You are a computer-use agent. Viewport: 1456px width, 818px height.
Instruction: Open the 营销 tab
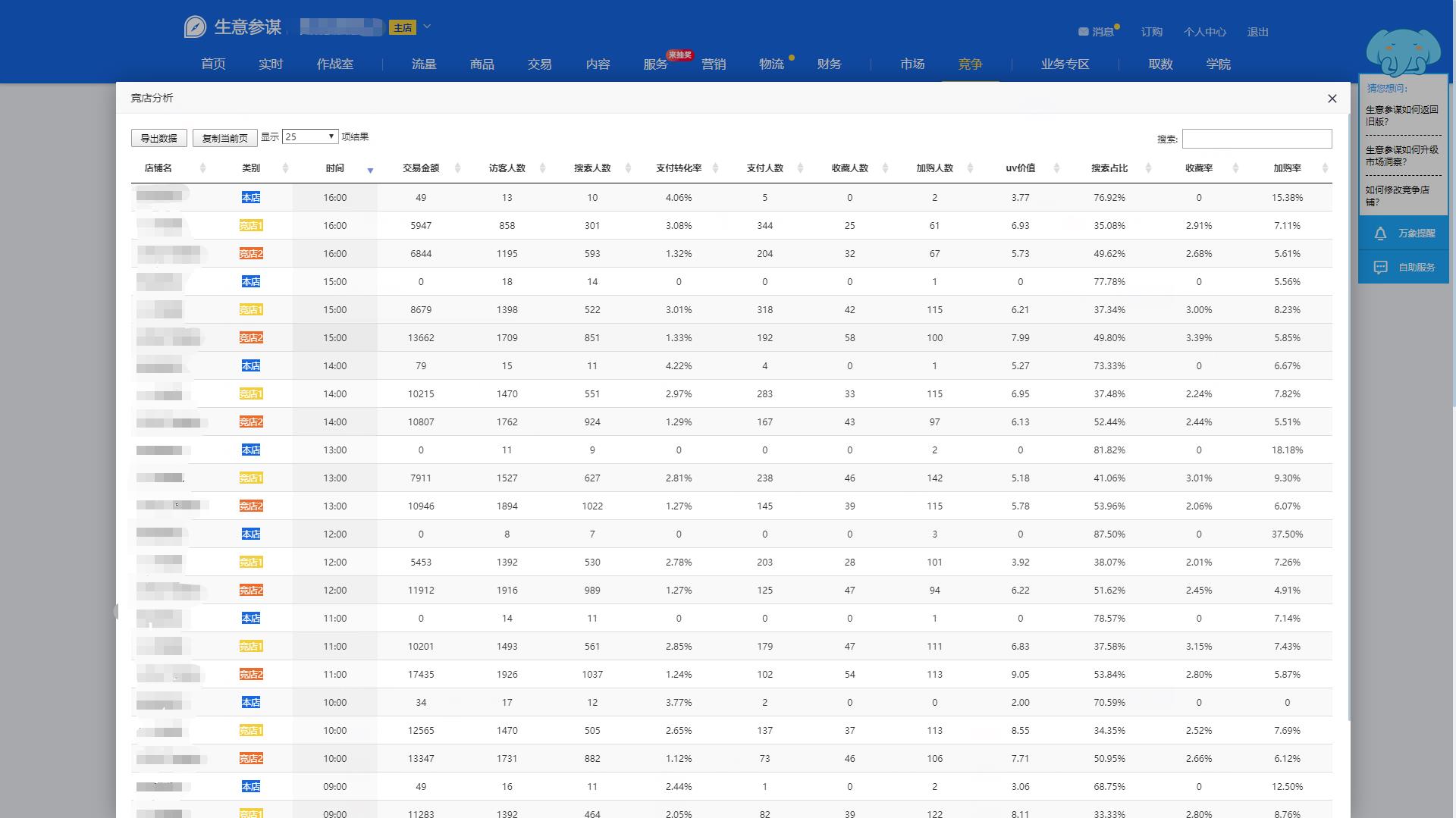click(714, 64)
